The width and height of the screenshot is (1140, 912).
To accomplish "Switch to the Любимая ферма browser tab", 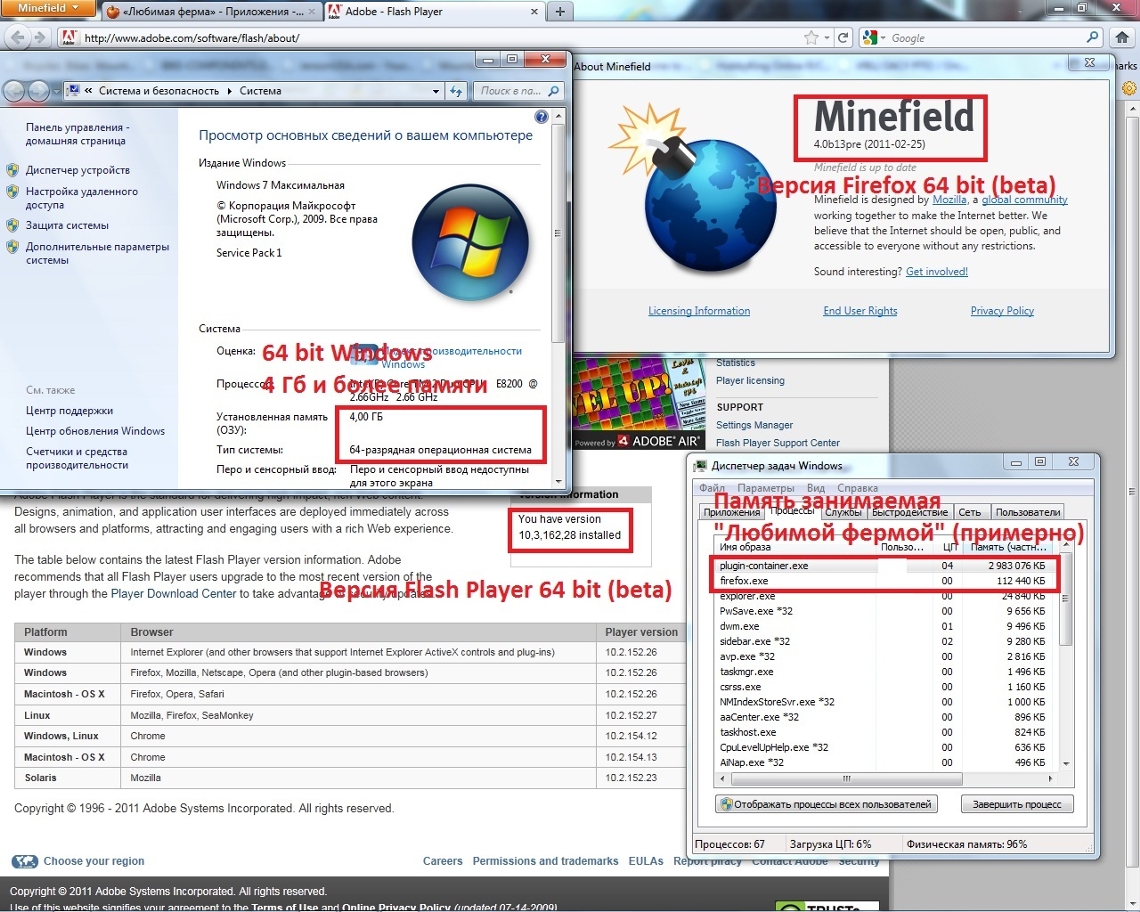I will (210, 12).
